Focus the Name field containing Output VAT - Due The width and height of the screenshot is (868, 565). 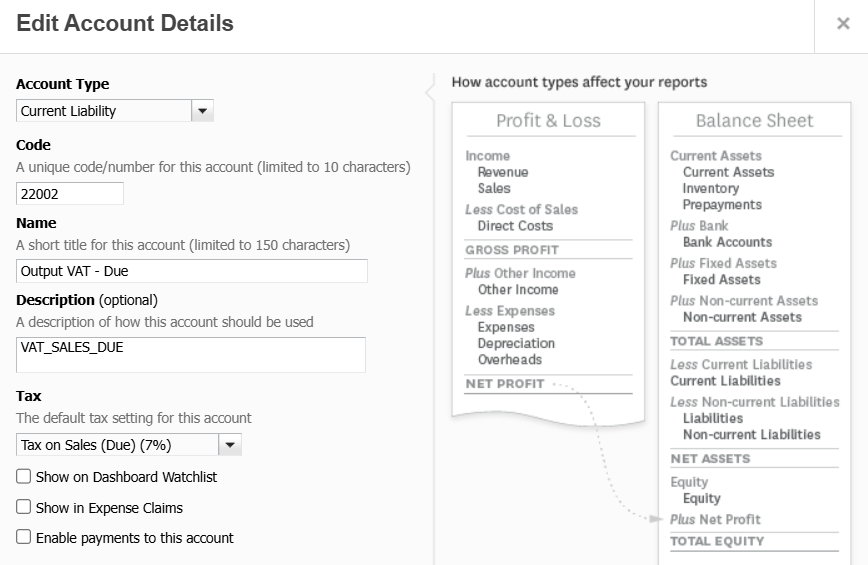coord(192,271)
